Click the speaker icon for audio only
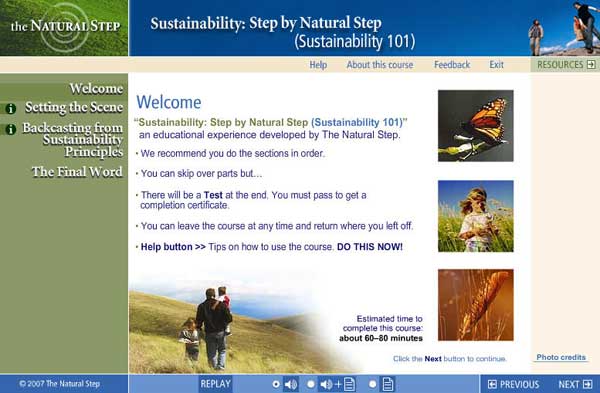The height and width of the screenshot is (393, 600). click(291, 384)
